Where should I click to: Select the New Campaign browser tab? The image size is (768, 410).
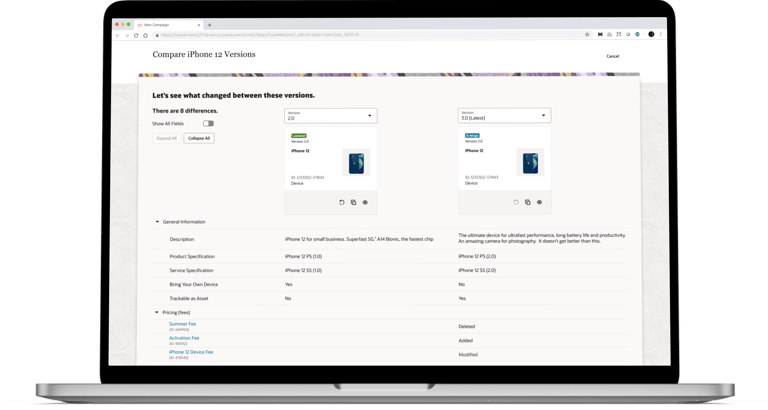pyautogui.click(x=169, y=25)
